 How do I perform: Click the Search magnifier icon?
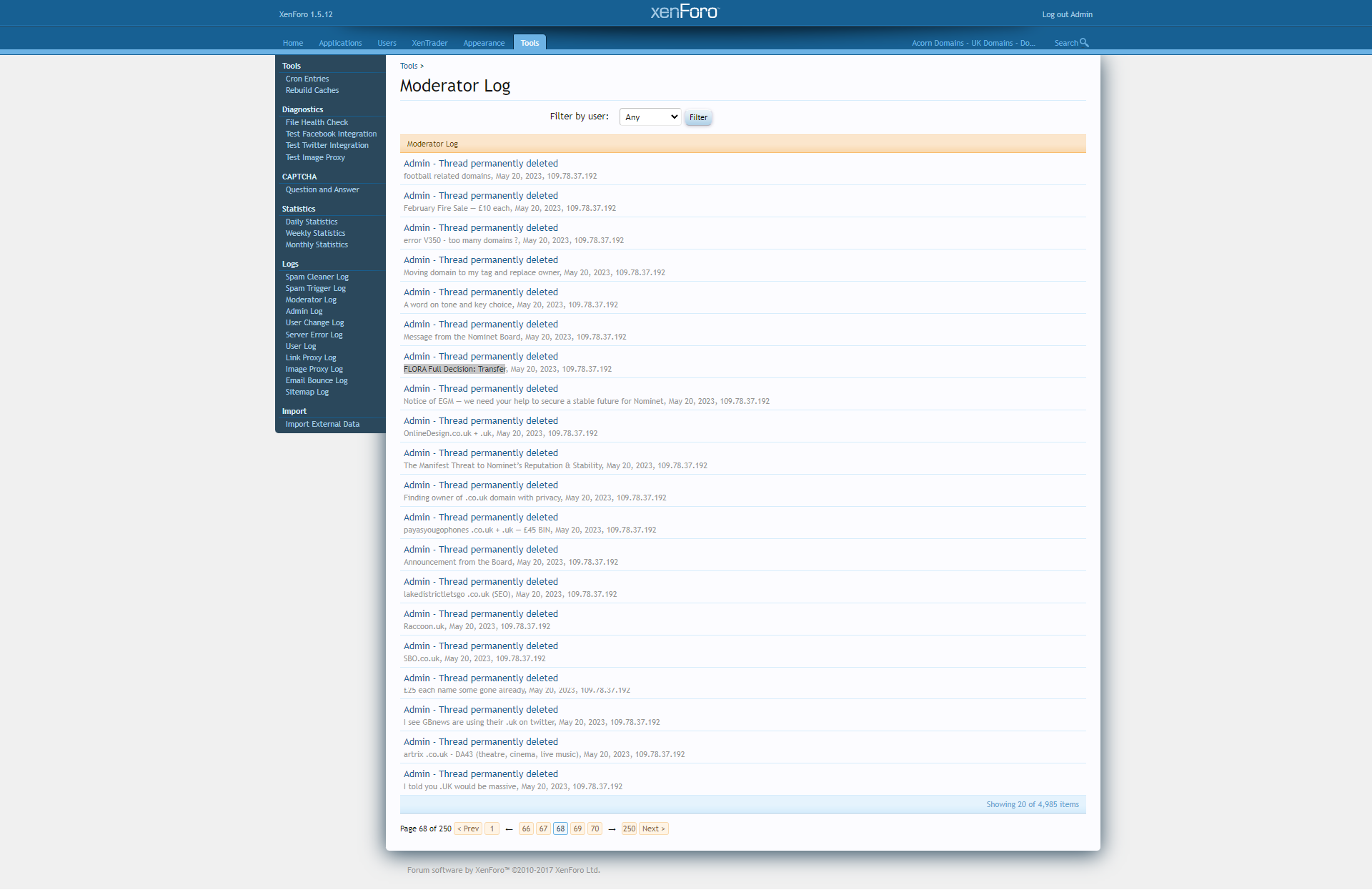tap(1084, 43)
